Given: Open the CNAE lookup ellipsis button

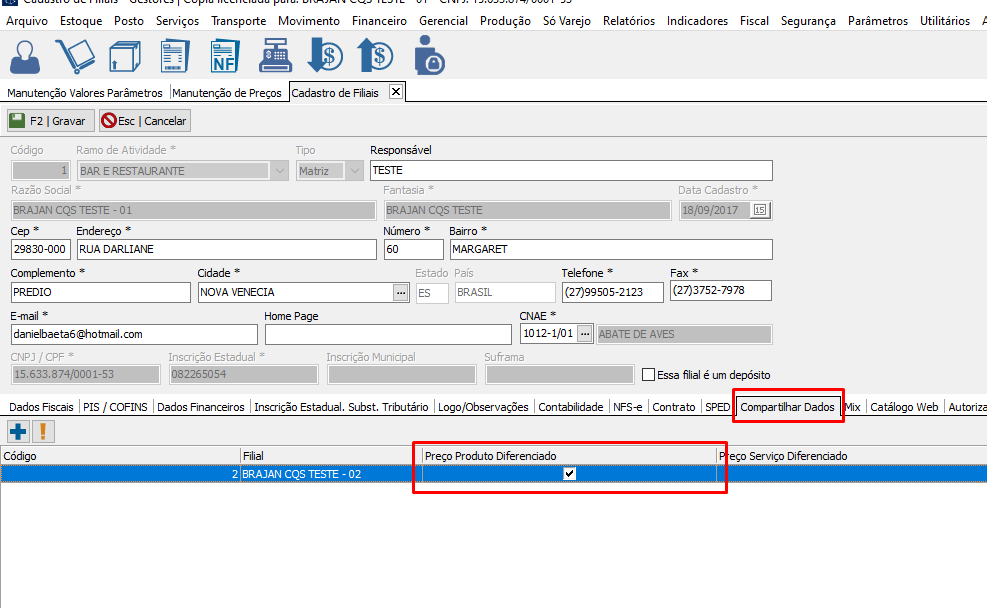Looking at the screenshot, I should pyautogui.click(x=585, y=334).
